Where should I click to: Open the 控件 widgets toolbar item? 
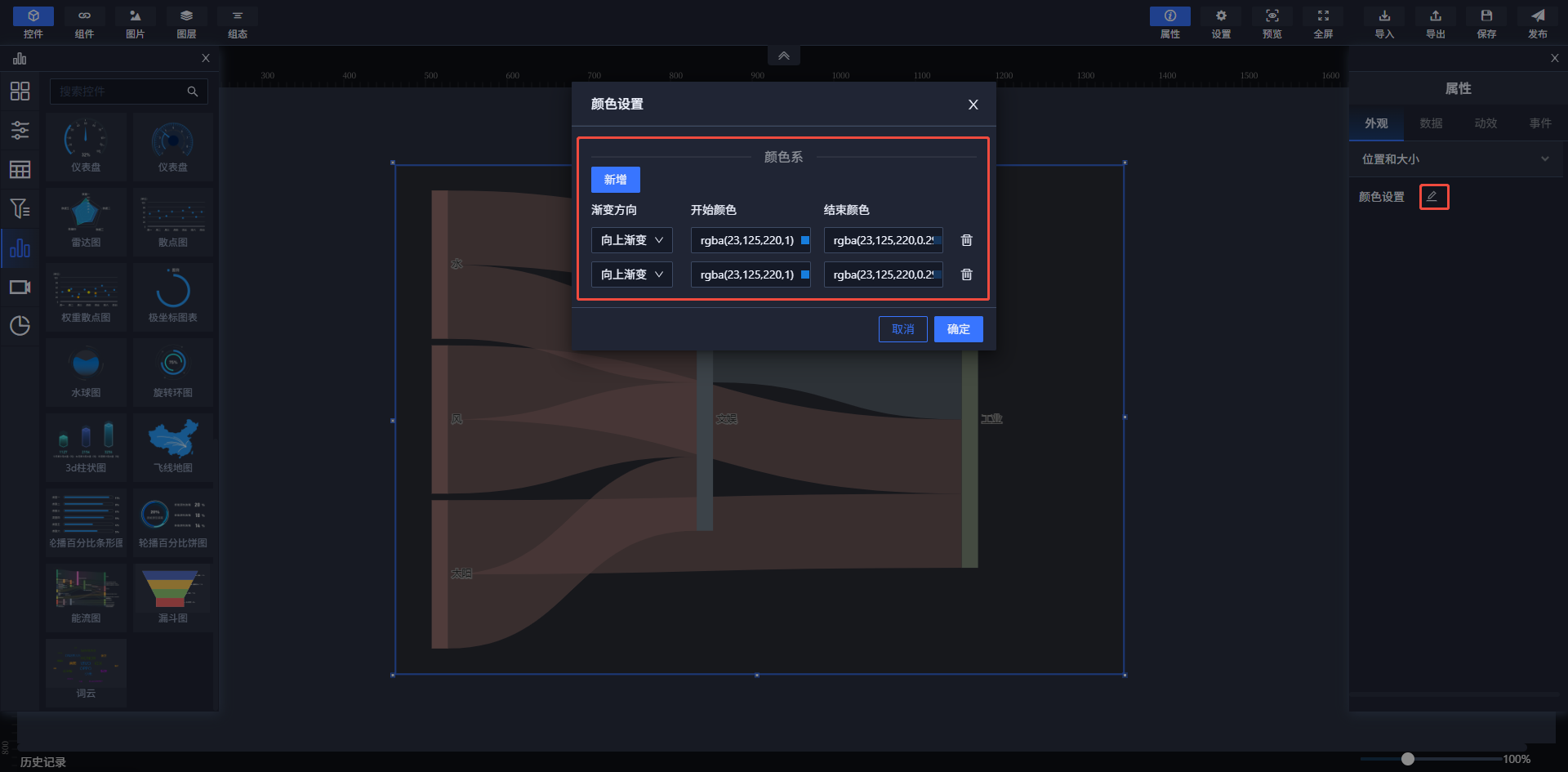(x=33, y=23)
